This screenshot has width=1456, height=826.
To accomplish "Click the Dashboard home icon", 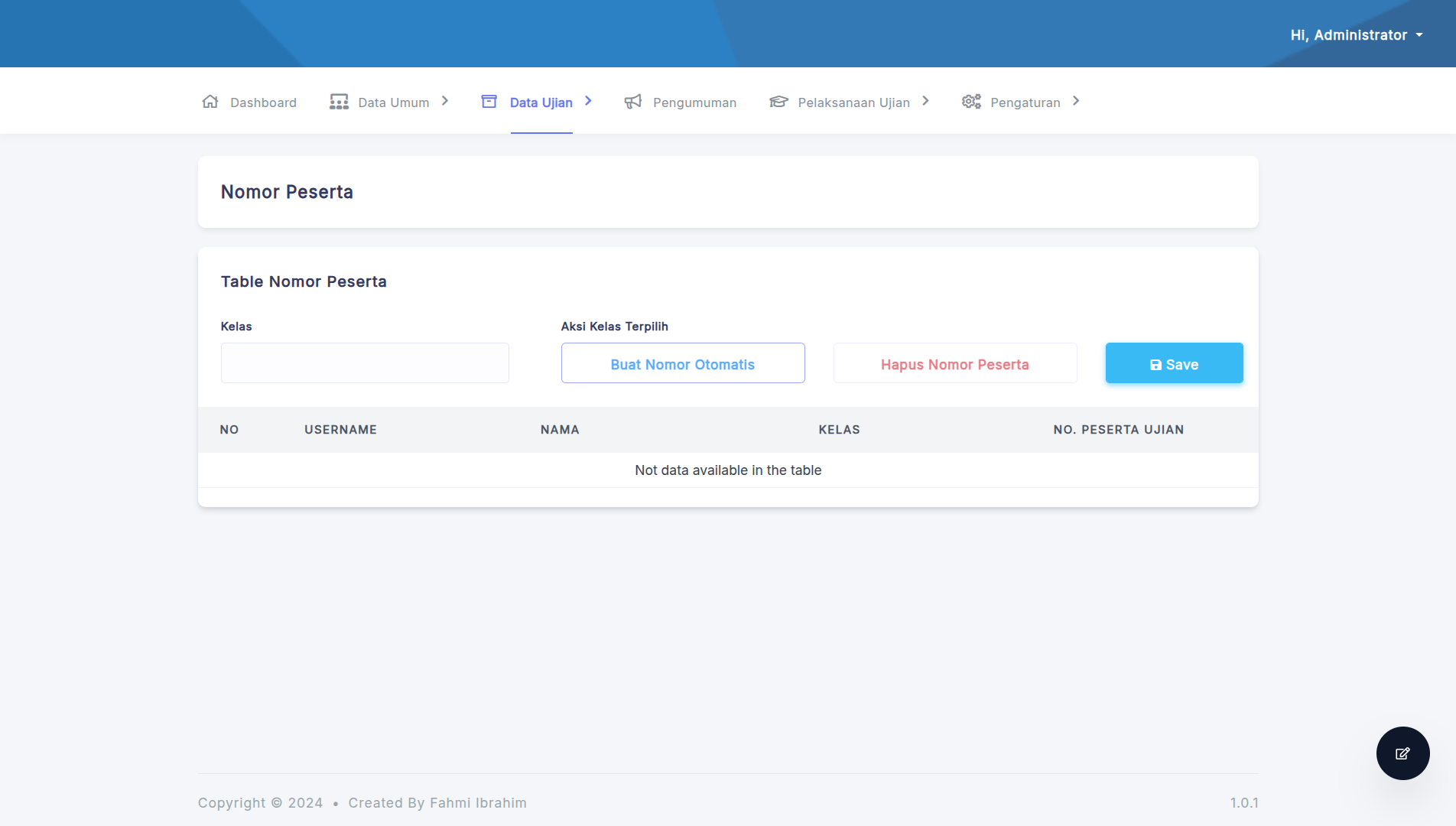I will pos(210,102).
